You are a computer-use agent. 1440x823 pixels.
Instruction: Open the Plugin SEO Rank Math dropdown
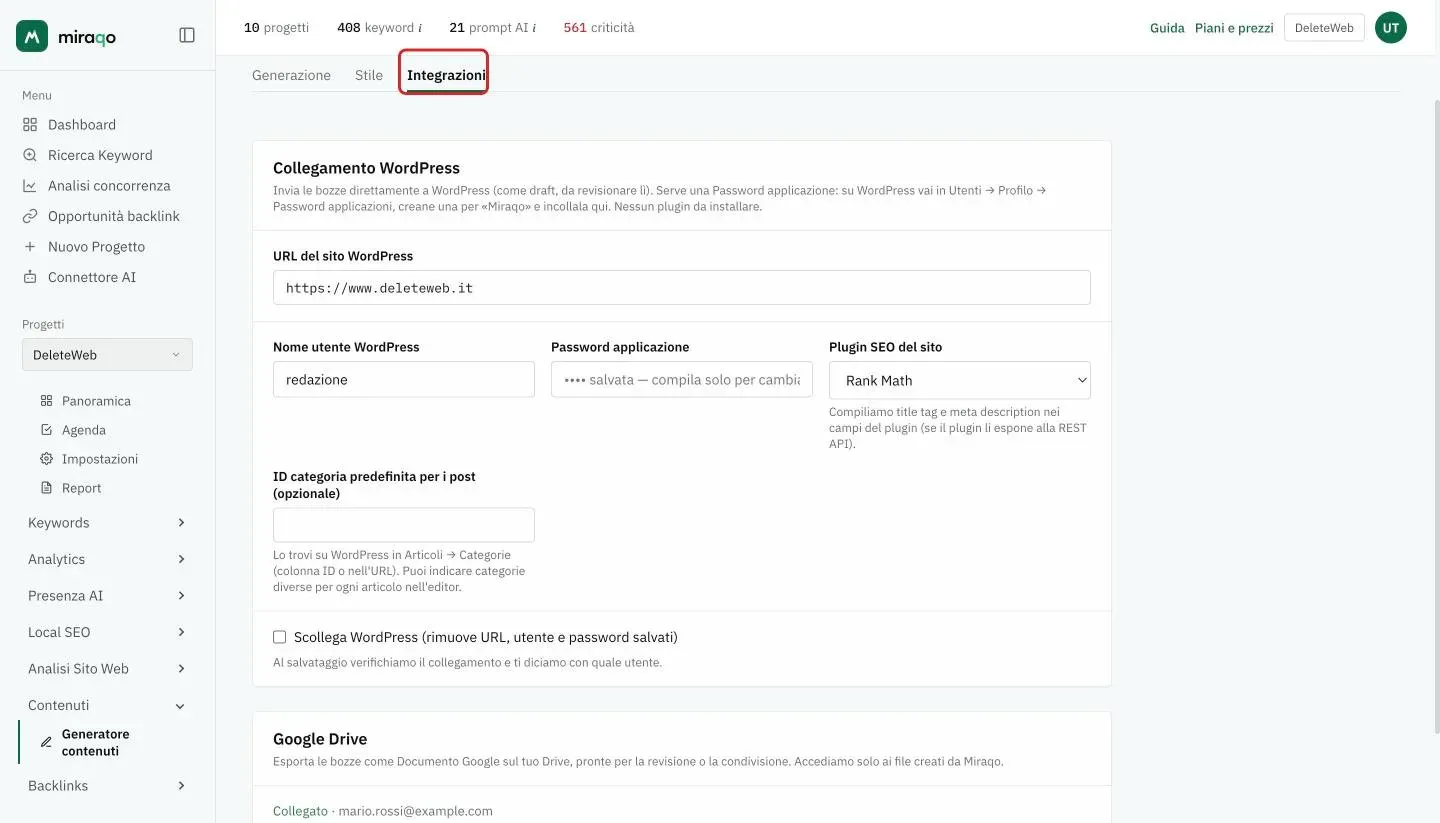coord(960,380)
